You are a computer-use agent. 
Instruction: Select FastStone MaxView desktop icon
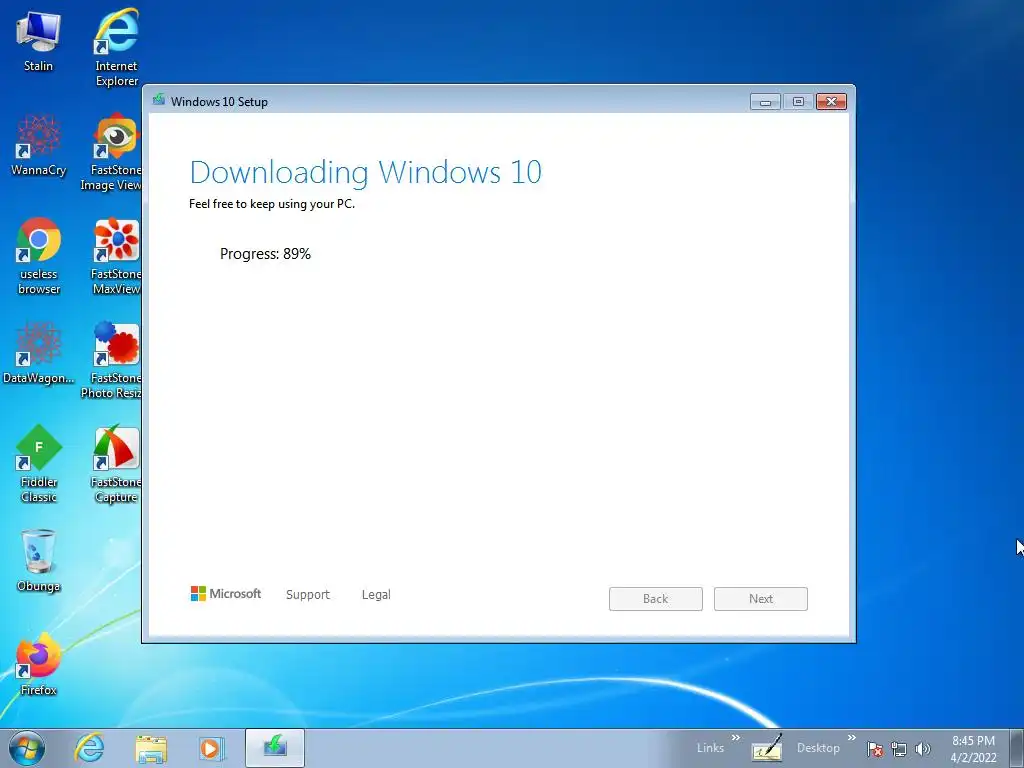pos(116,257)
